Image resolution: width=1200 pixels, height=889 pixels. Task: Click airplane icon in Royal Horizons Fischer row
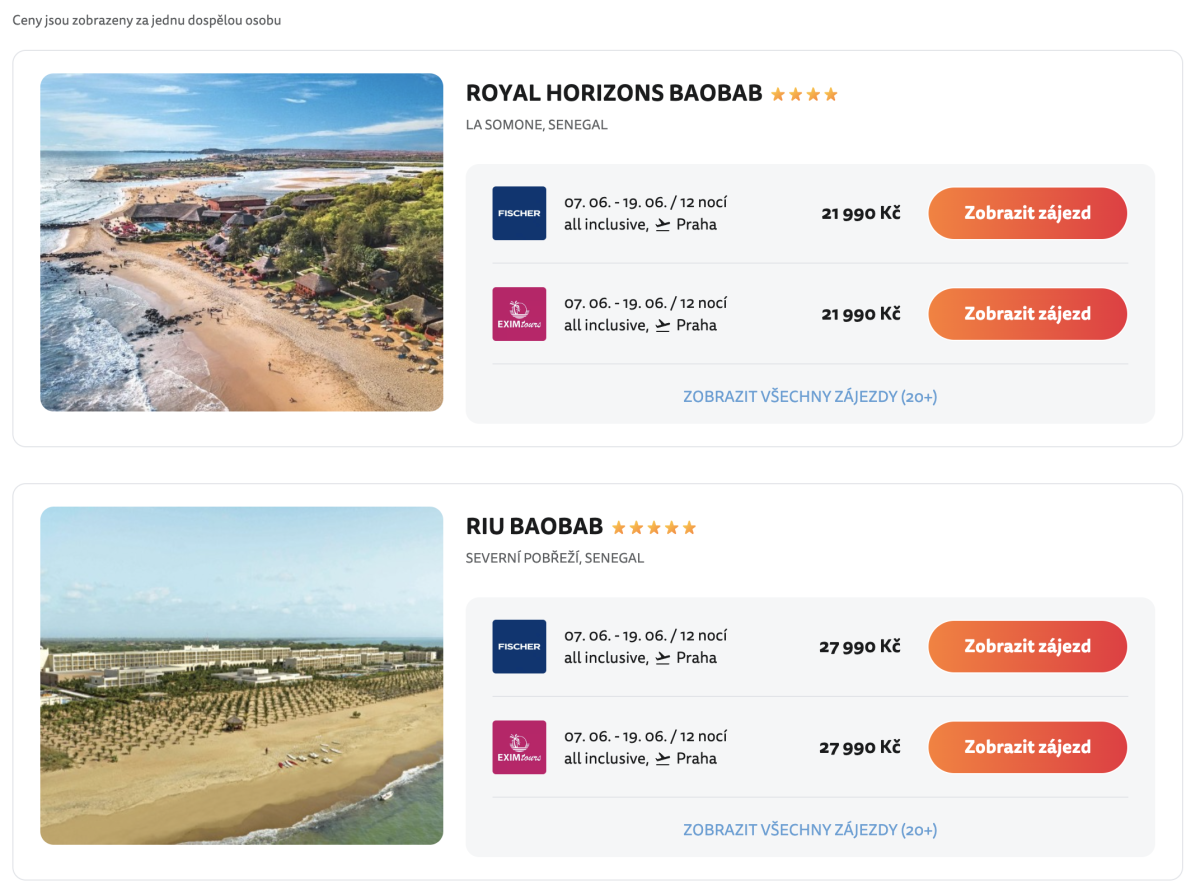click(663, 225)
